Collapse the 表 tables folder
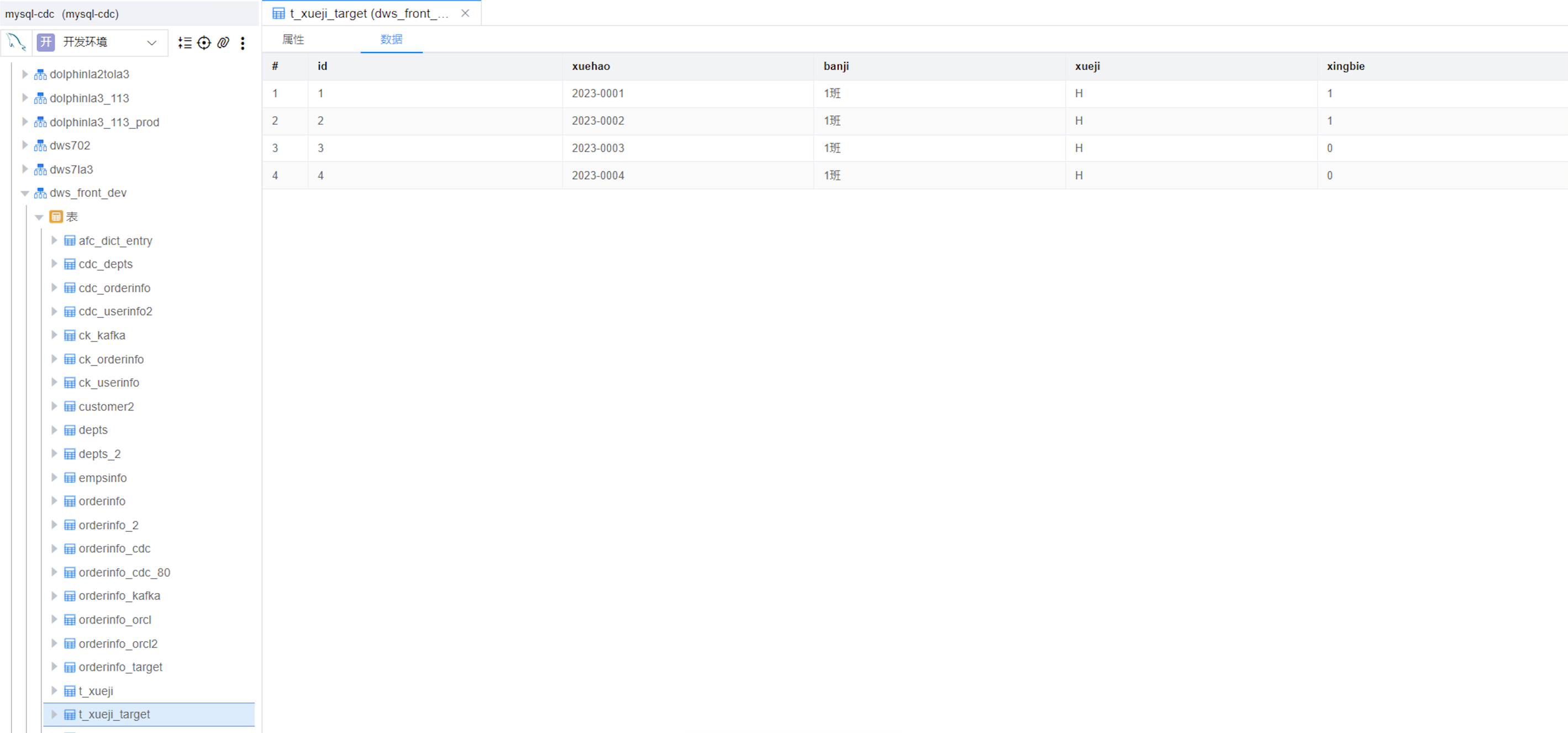 pos(39,217)
